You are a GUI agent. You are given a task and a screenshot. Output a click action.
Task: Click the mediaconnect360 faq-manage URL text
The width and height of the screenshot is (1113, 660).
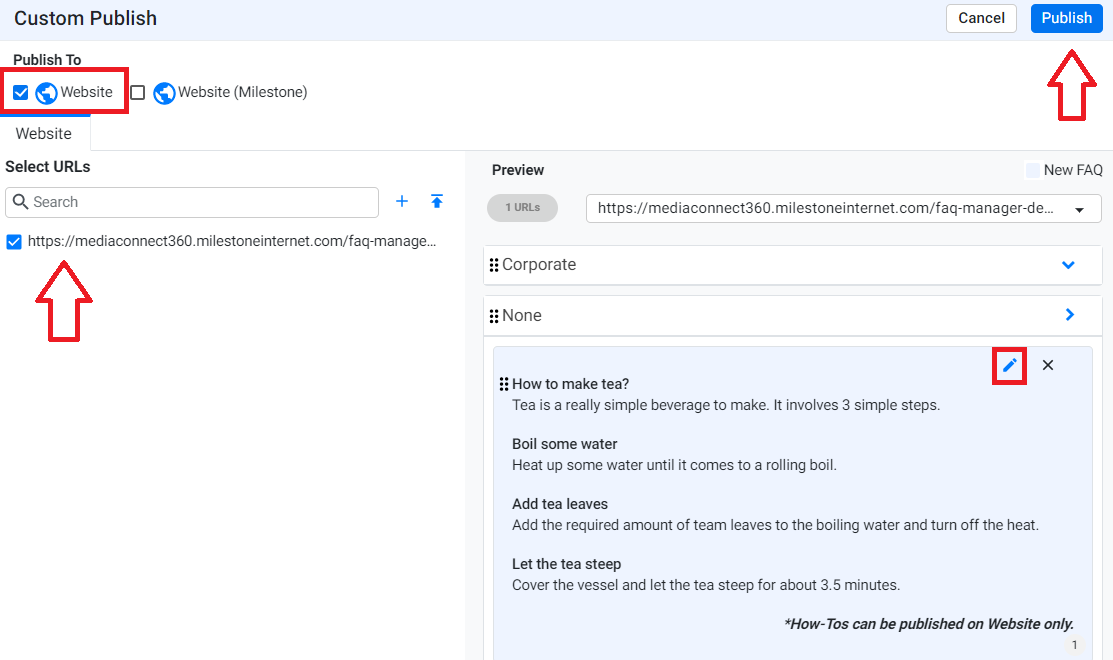coord(232,241)
